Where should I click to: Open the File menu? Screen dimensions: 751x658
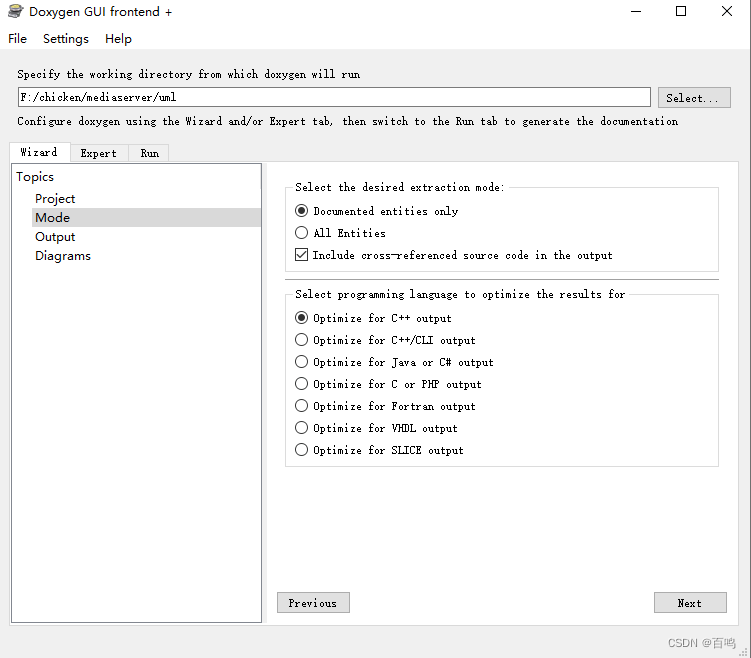coord(18,39)
